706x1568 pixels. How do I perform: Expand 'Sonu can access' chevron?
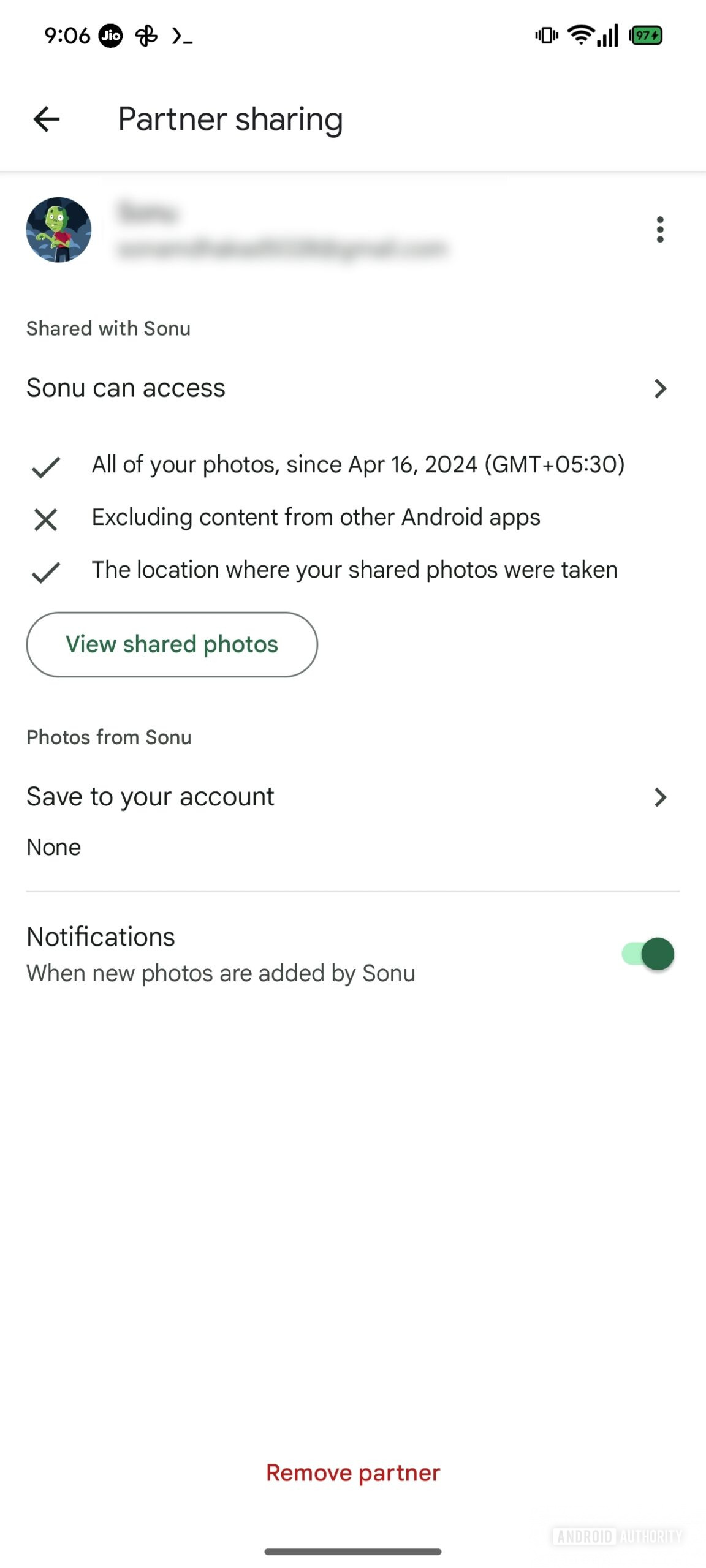pos(660,388)
